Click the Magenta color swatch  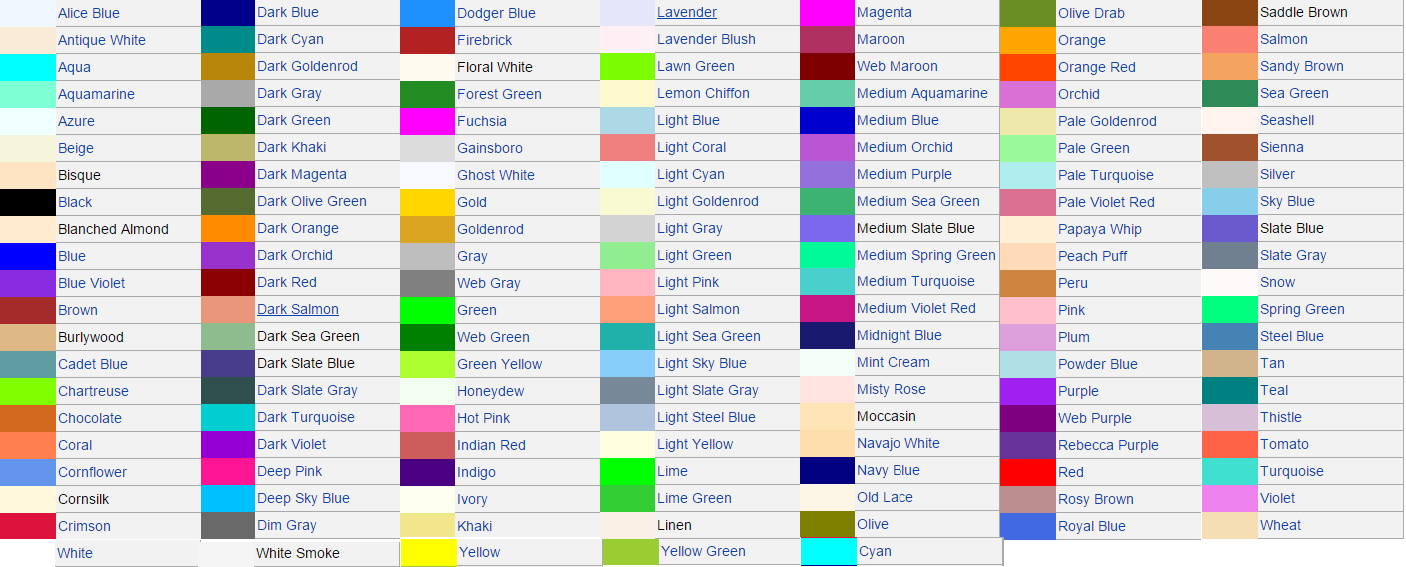point(827,12)
